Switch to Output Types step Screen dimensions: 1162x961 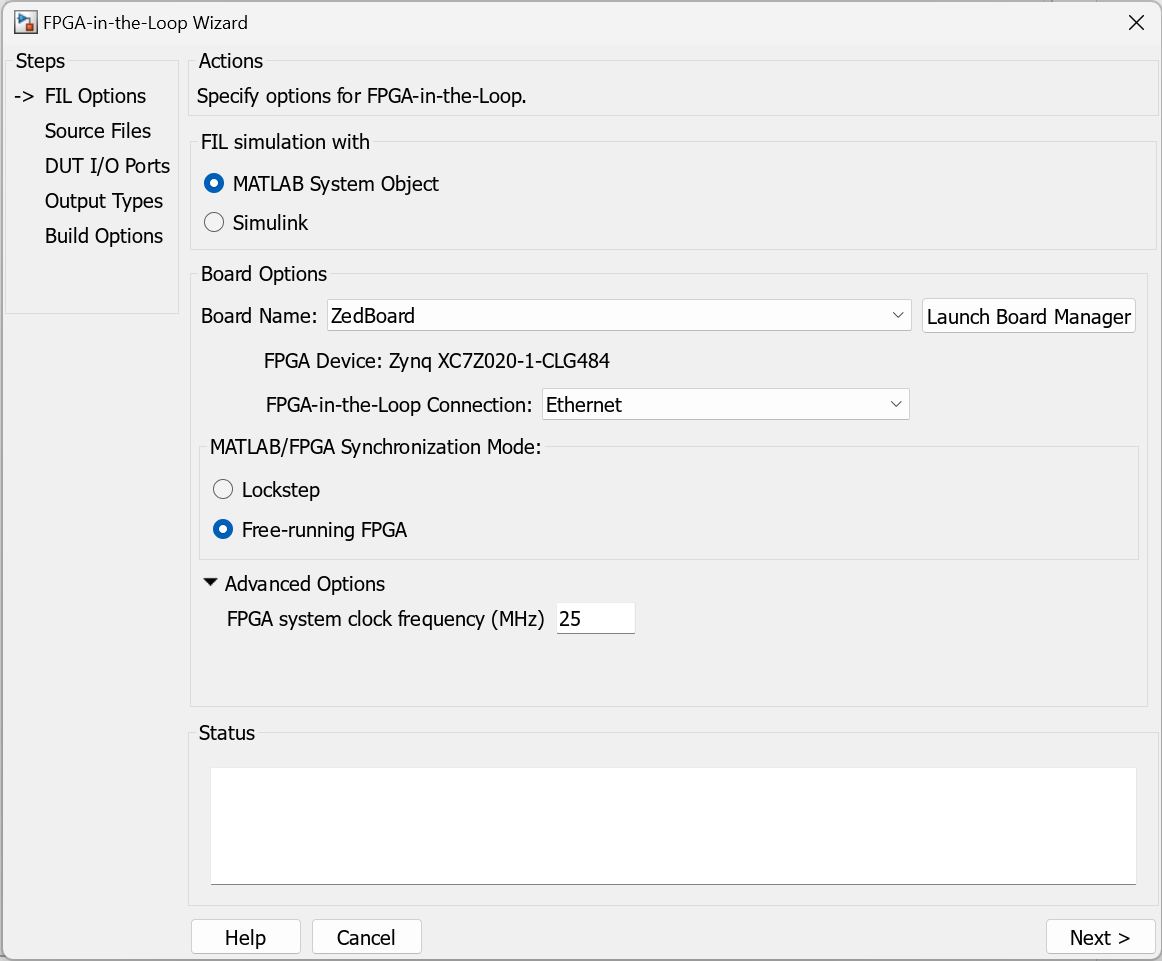(x=104, y=201)
